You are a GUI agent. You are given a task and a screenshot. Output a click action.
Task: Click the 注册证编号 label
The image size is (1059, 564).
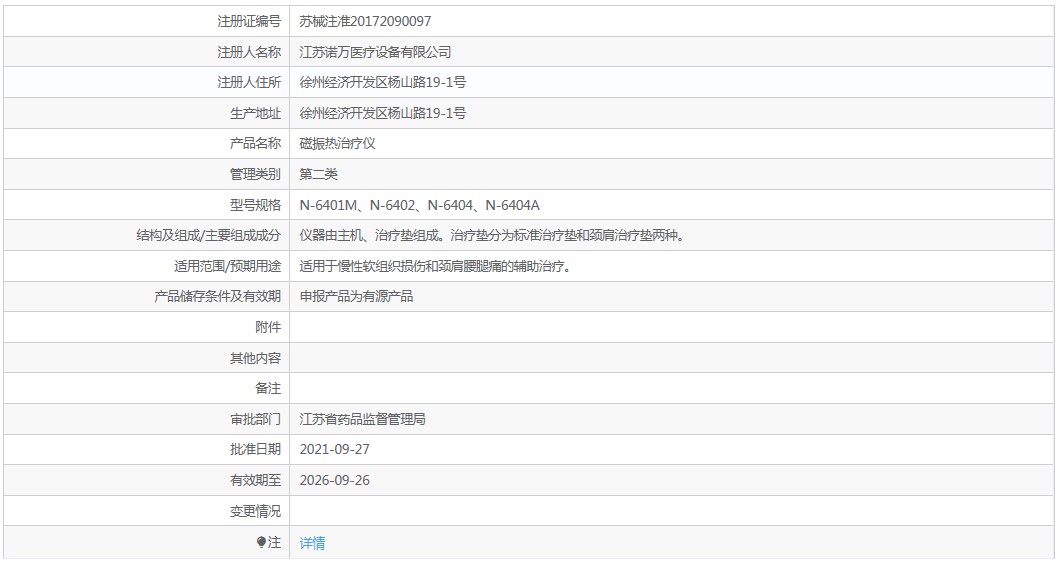tap(249, 21)
